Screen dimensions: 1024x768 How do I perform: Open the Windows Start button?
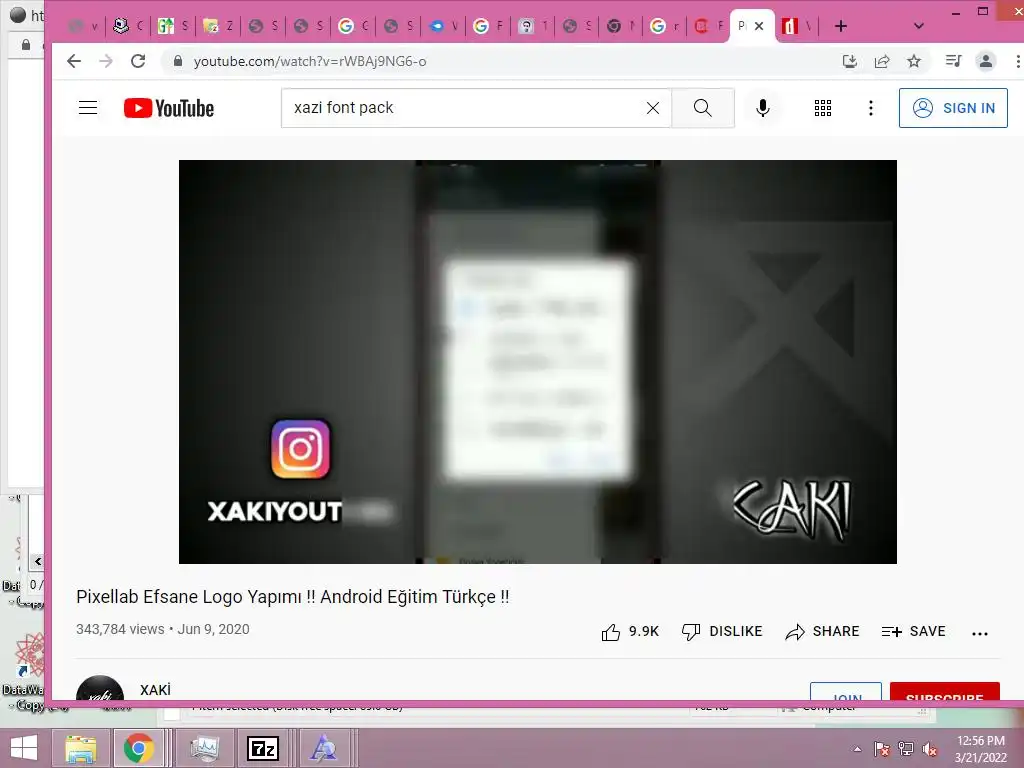coord(24,748)
